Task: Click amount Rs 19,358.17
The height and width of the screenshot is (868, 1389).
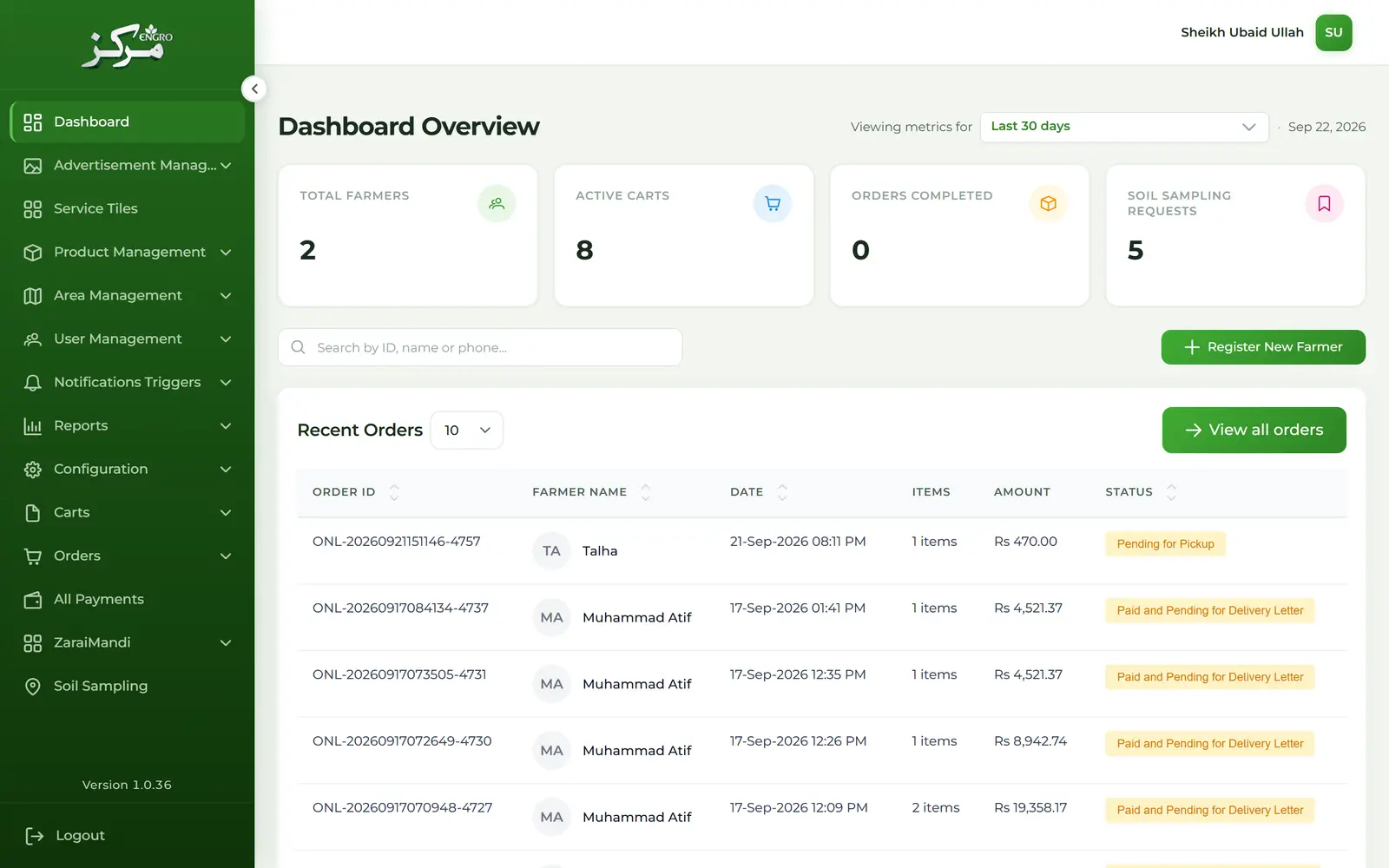Action: point(1030,808)
